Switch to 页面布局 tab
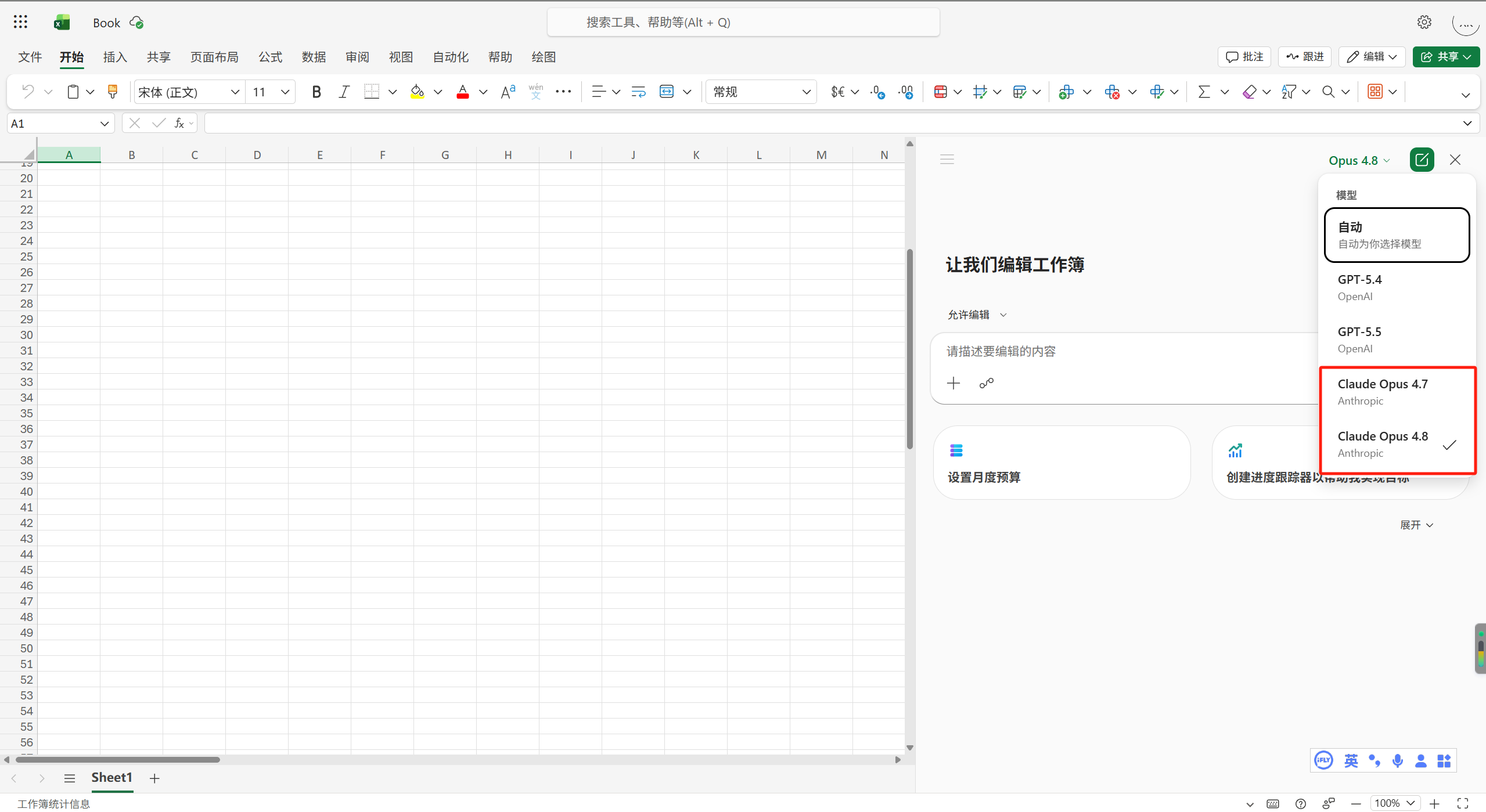This screenshot has height=812, width=1486. 214,57
